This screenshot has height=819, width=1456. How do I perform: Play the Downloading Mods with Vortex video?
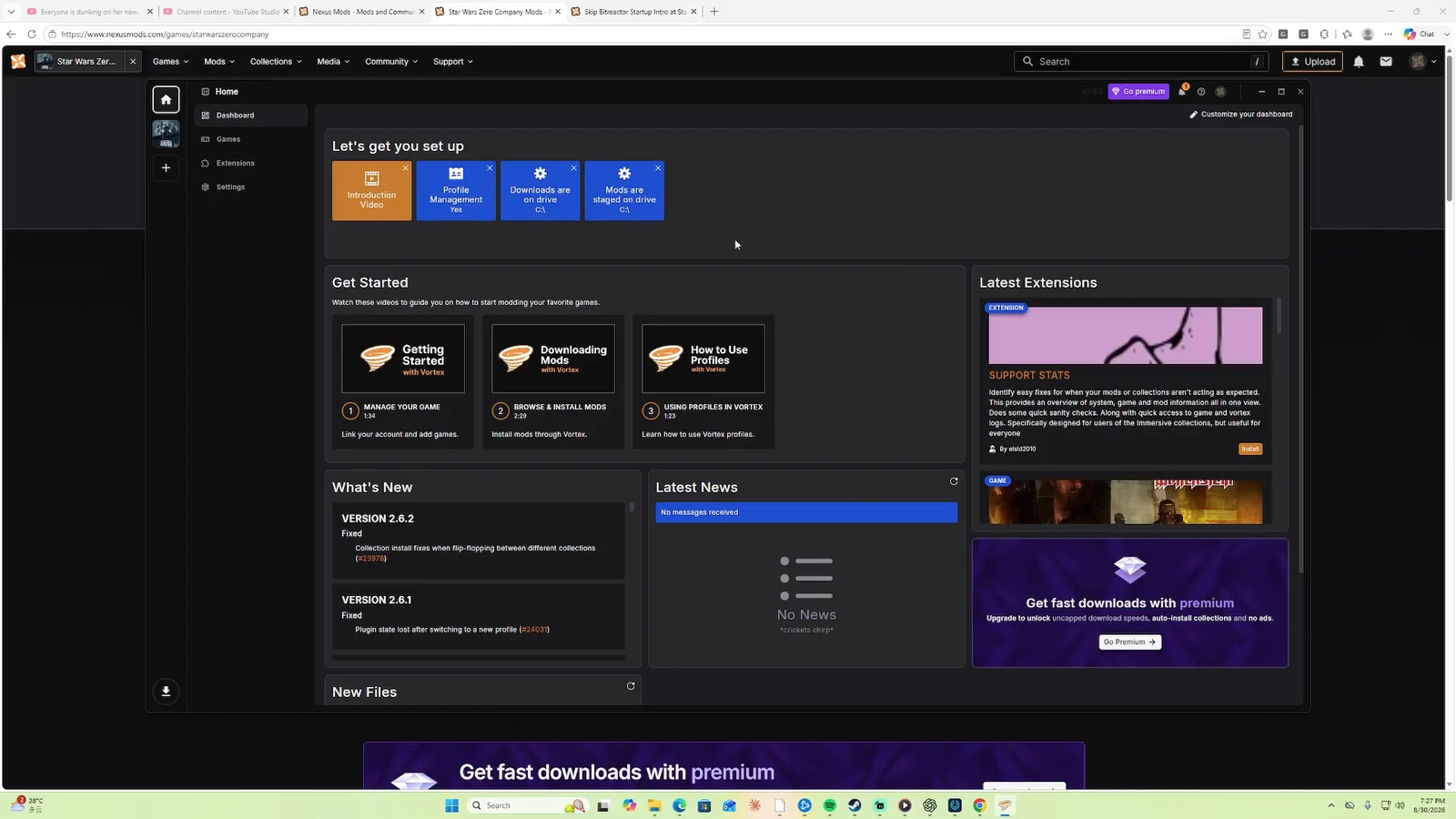click(x=553, y=359)
